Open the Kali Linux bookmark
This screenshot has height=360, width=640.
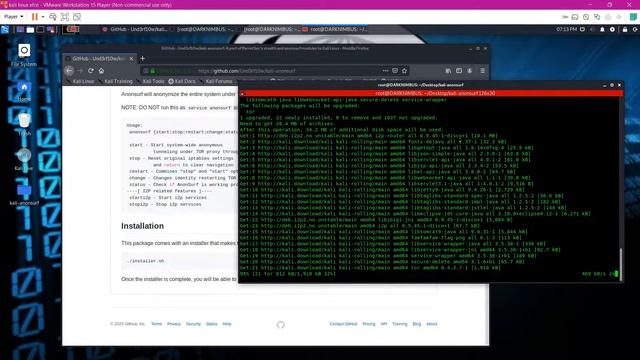click(80, 81)
